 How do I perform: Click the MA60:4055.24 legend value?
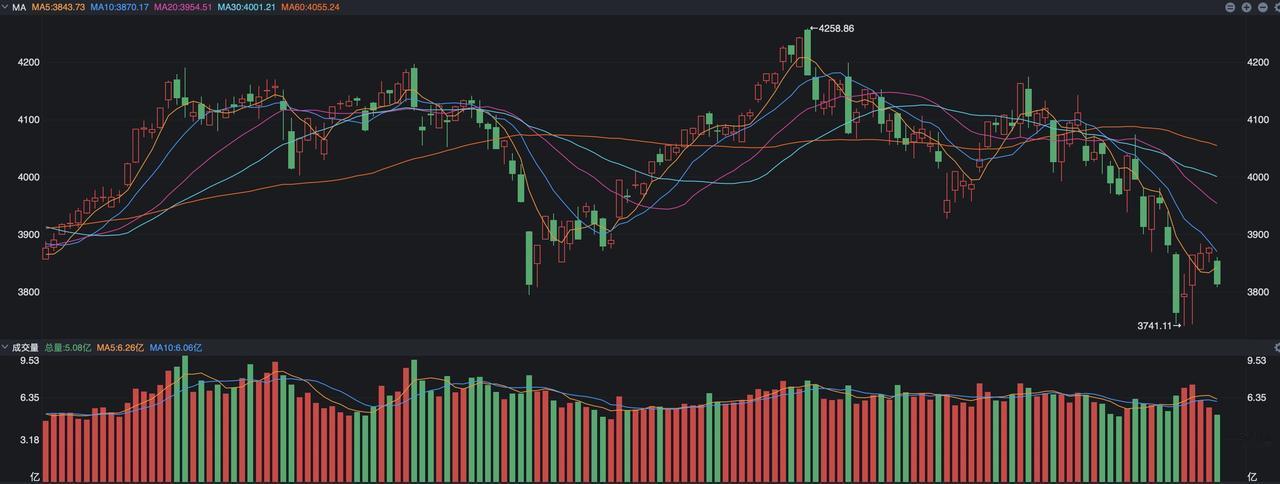click(311, 7)
